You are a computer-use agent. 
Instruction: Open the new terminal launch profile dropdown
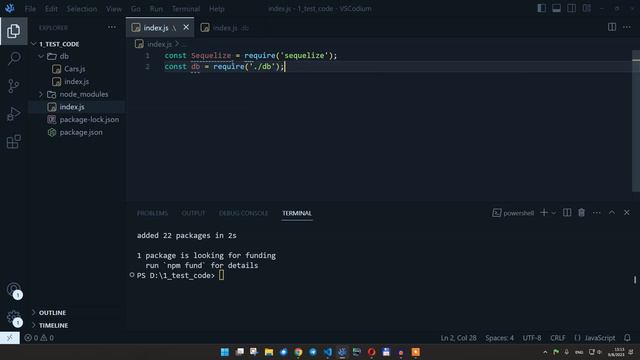coord(553,213)
